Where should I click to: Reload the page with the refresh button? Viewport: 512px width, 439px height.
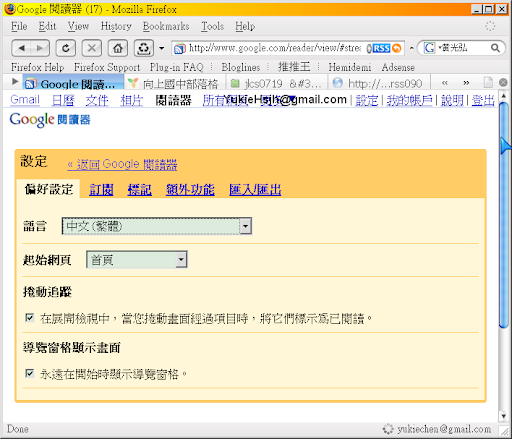click(x=66, y=49)
